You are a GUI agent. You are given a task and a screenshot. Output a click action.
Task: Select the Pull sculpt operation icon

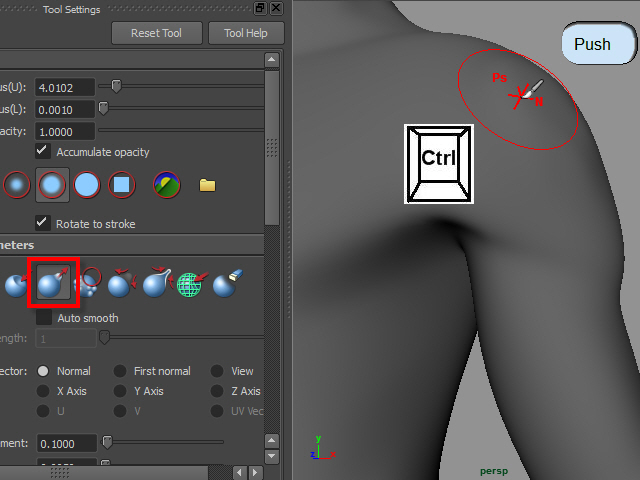(x=53, y=284)
